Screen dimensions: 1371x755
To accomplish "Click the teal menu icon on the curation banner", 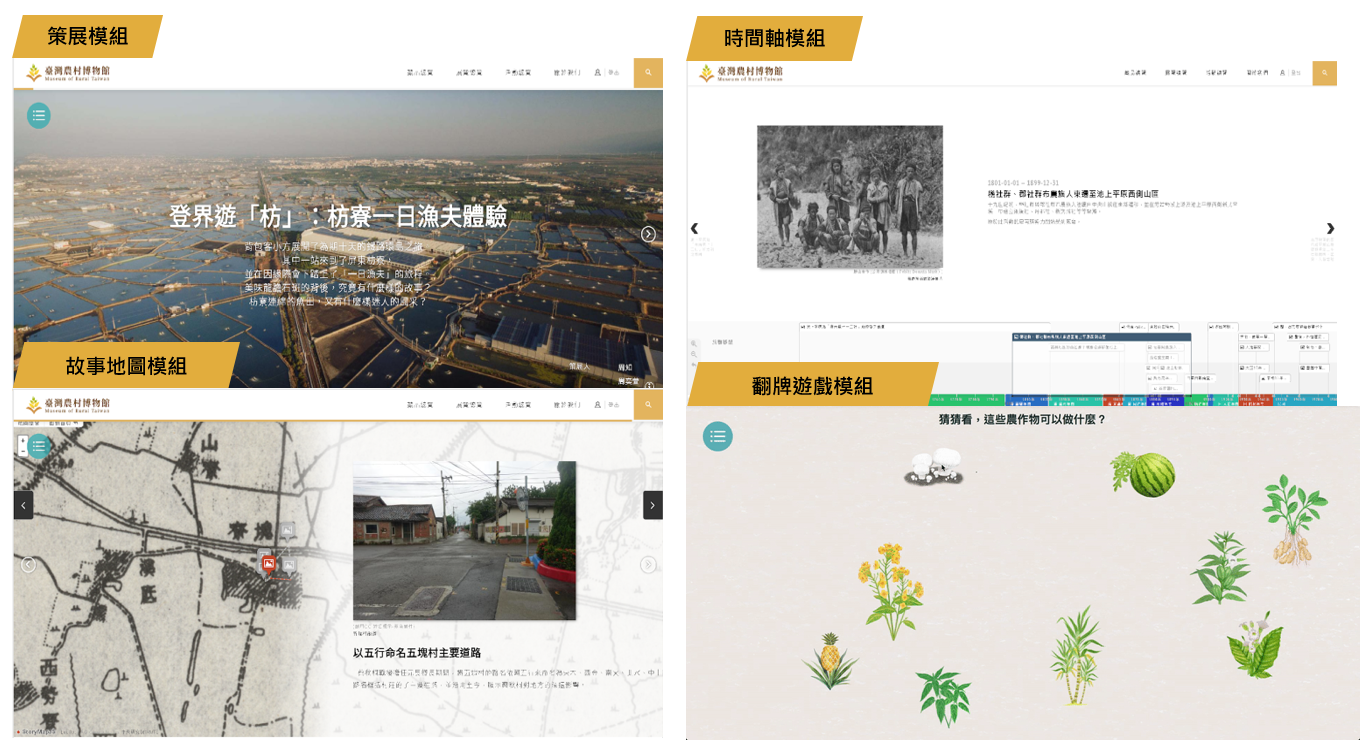I will 38,115.
